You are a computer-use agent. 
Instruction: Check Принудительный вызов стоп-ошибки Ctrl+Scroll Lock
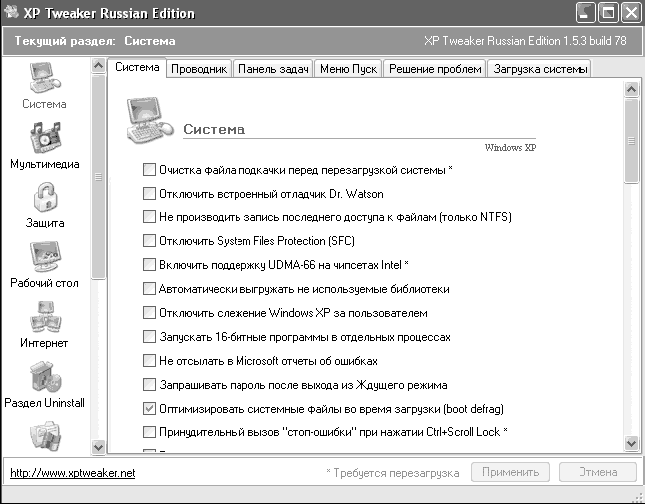coord(149,432)
